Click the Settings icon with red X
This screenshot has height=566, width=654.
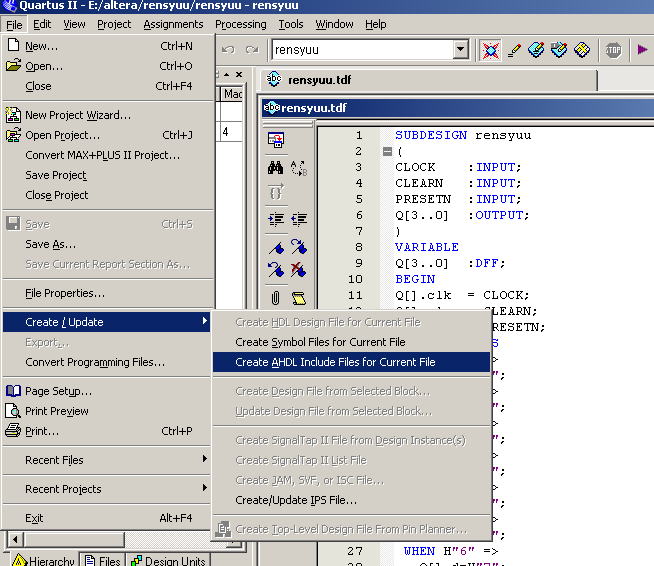490,50
